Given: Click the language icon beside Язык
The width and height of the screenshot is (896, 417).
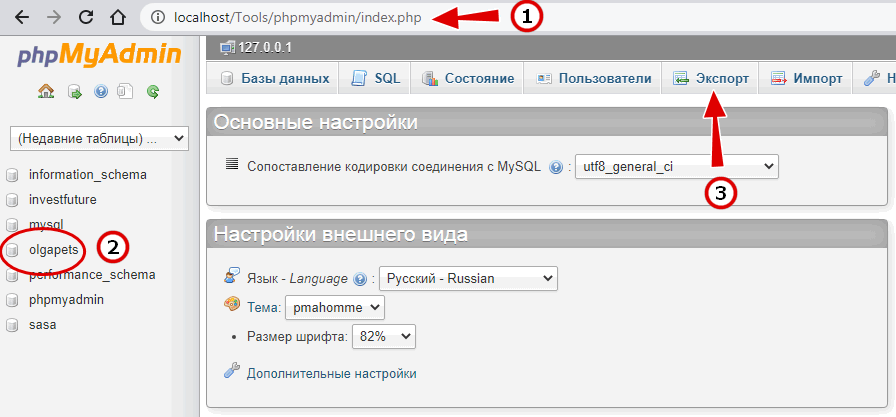Looking at the screenshot, I should click(x=231, y=276).
